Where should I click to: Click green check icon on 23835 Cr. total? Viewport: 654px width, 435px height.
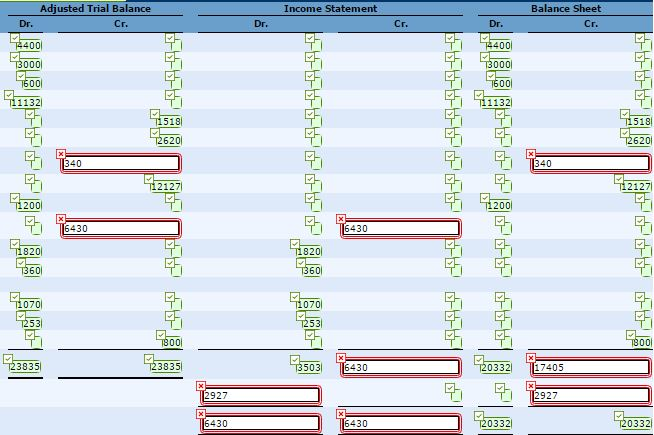(149, 359)
